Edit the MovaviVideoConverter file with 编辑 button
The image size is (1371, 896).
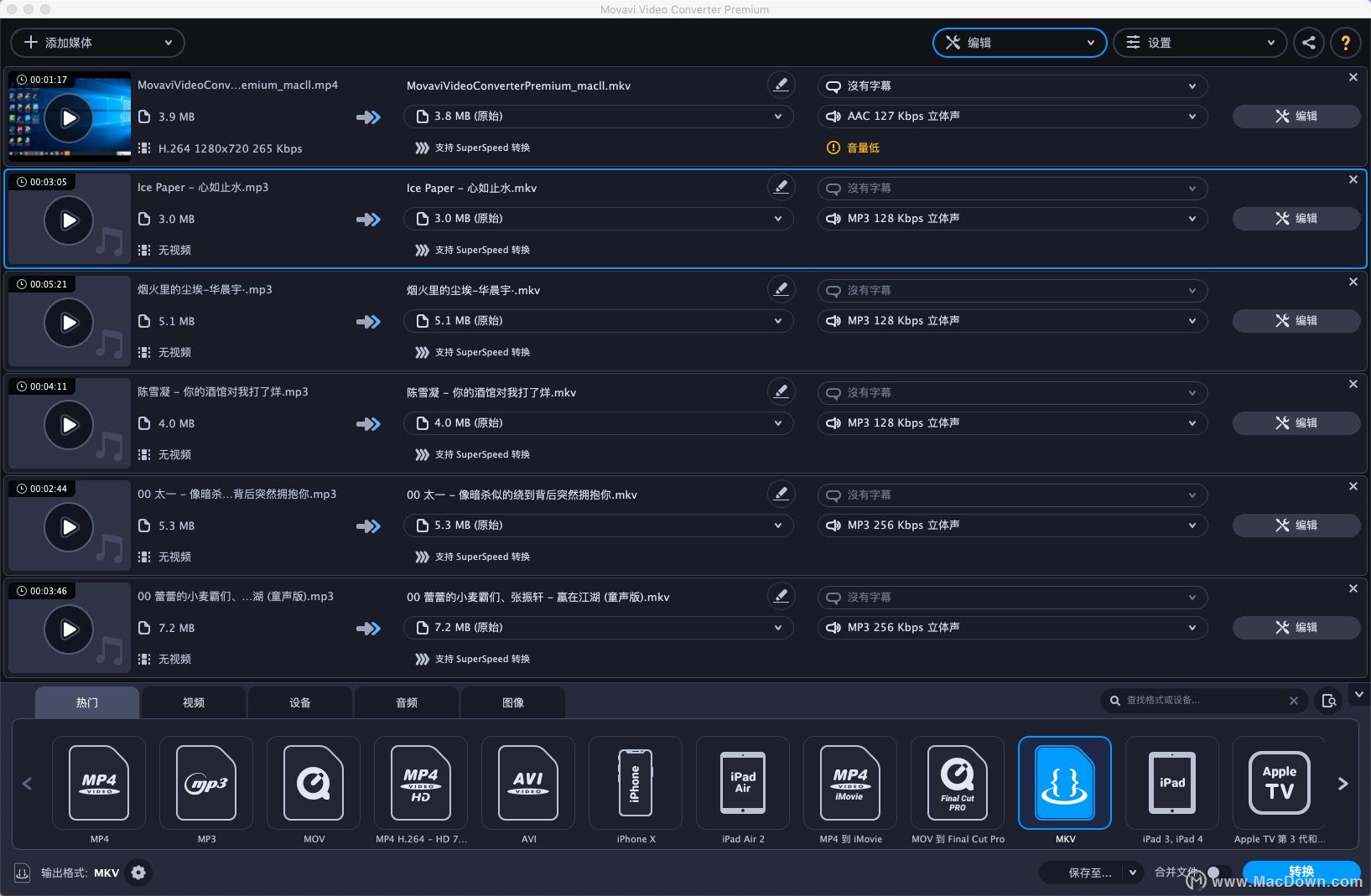(1296, 117)
